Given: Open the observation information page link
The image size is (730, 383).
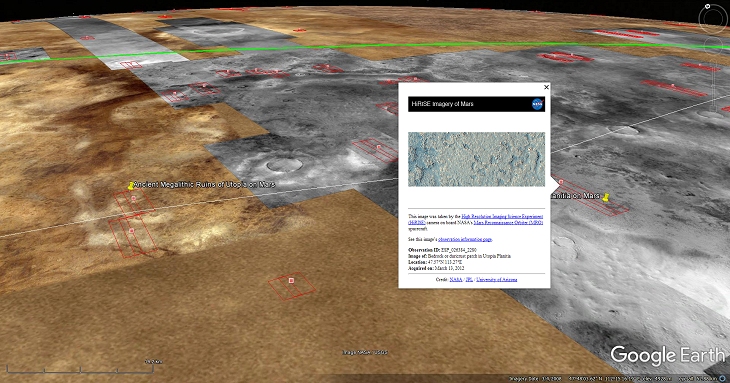Looking at the screenshot, I should click(x=465, y=239).
